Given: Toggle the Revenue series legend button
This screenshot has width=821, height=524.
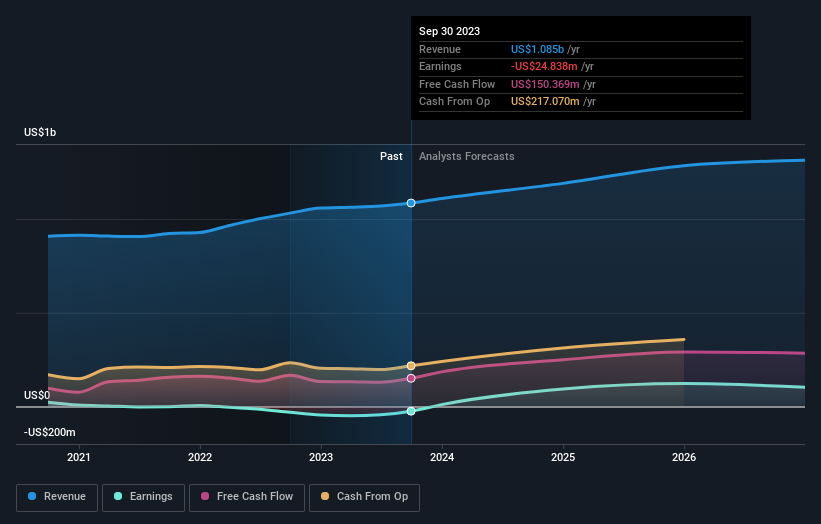Looking at the screenshot, I should (57, 497).
